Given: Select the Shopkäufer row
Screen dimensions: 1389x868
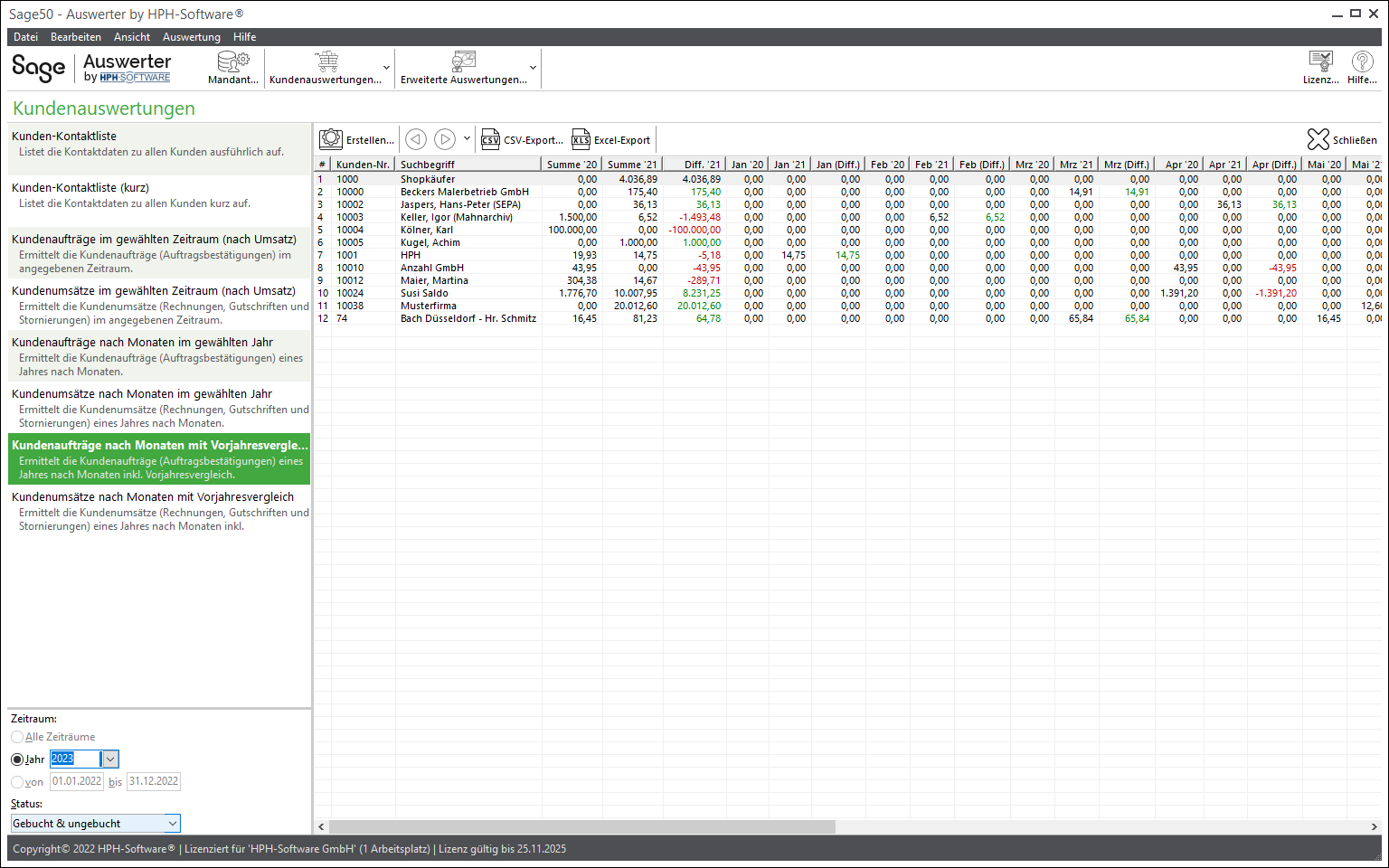Looking at the screenshot, I should [x=847, y=179].
